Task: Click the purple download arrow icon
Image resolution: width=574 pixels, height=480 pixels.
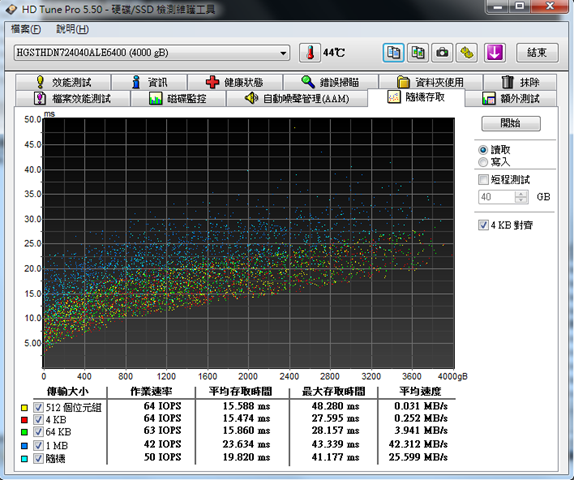Action: point(495,53)
